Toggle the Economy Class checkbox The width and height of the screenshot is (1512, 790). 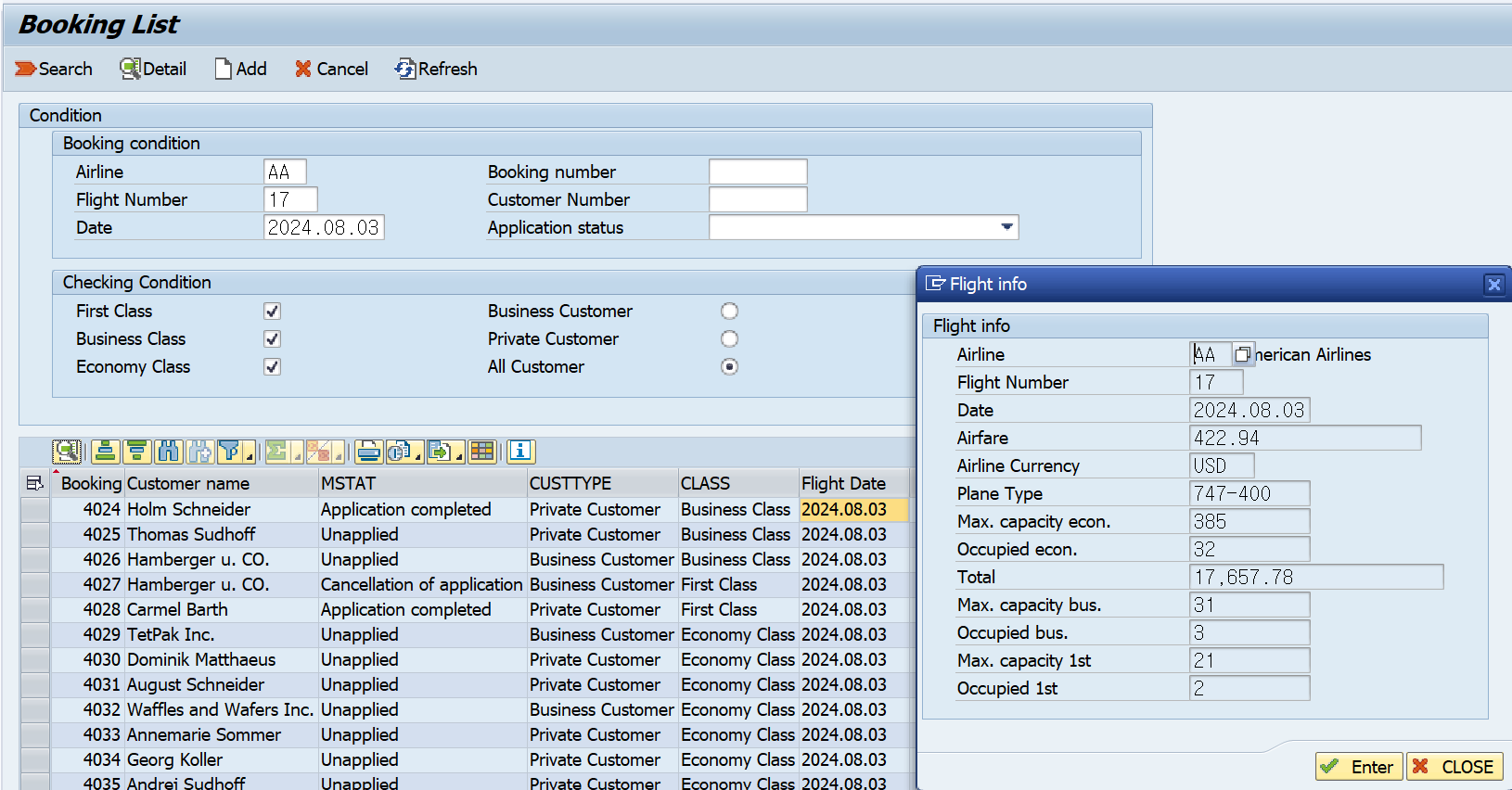click(x=272, y=367)
